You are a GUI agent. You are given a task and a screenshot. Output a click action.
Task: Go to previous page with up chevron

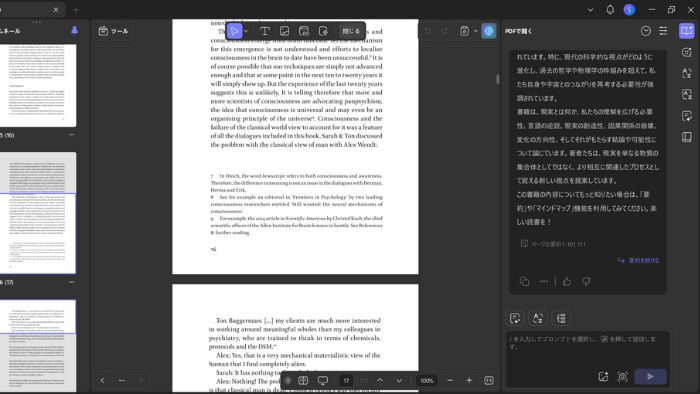(380, 381)
